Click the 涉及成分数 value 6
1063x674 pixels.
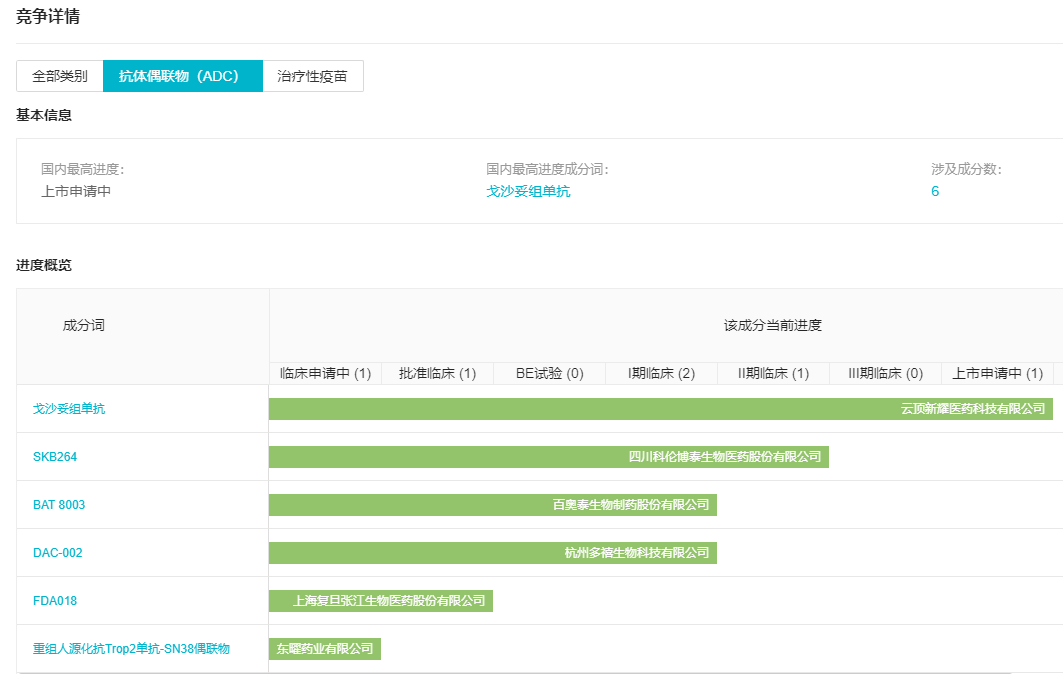(935, 191)
